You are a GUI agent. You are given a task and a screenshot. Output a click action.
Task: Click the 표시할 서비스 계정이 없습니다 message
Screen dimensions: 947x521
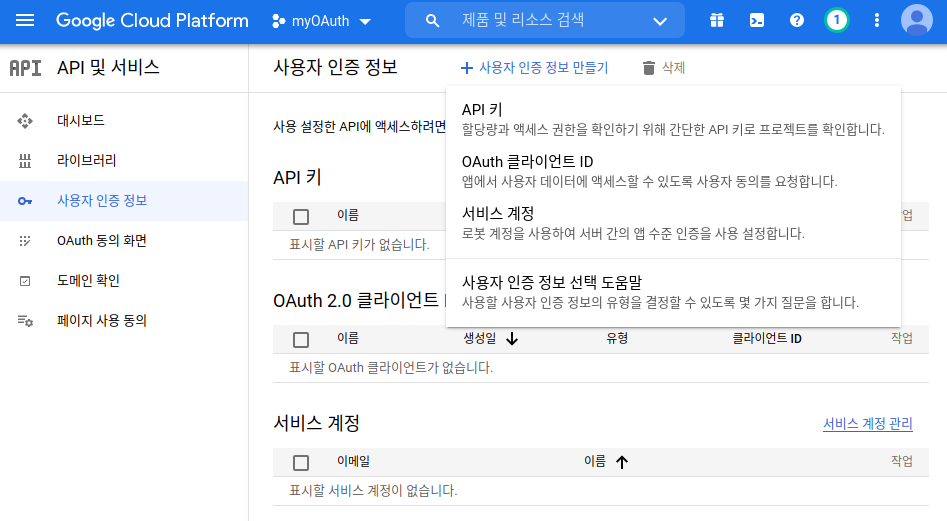point(373,490)
